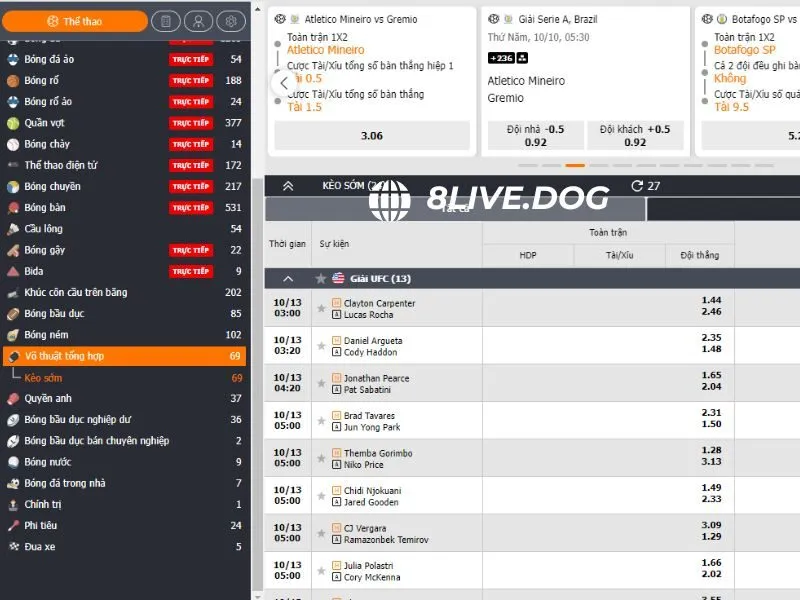Click the Bida billiards icon
The width and height of the screenshot is (800, 600).
pos(13,271)
